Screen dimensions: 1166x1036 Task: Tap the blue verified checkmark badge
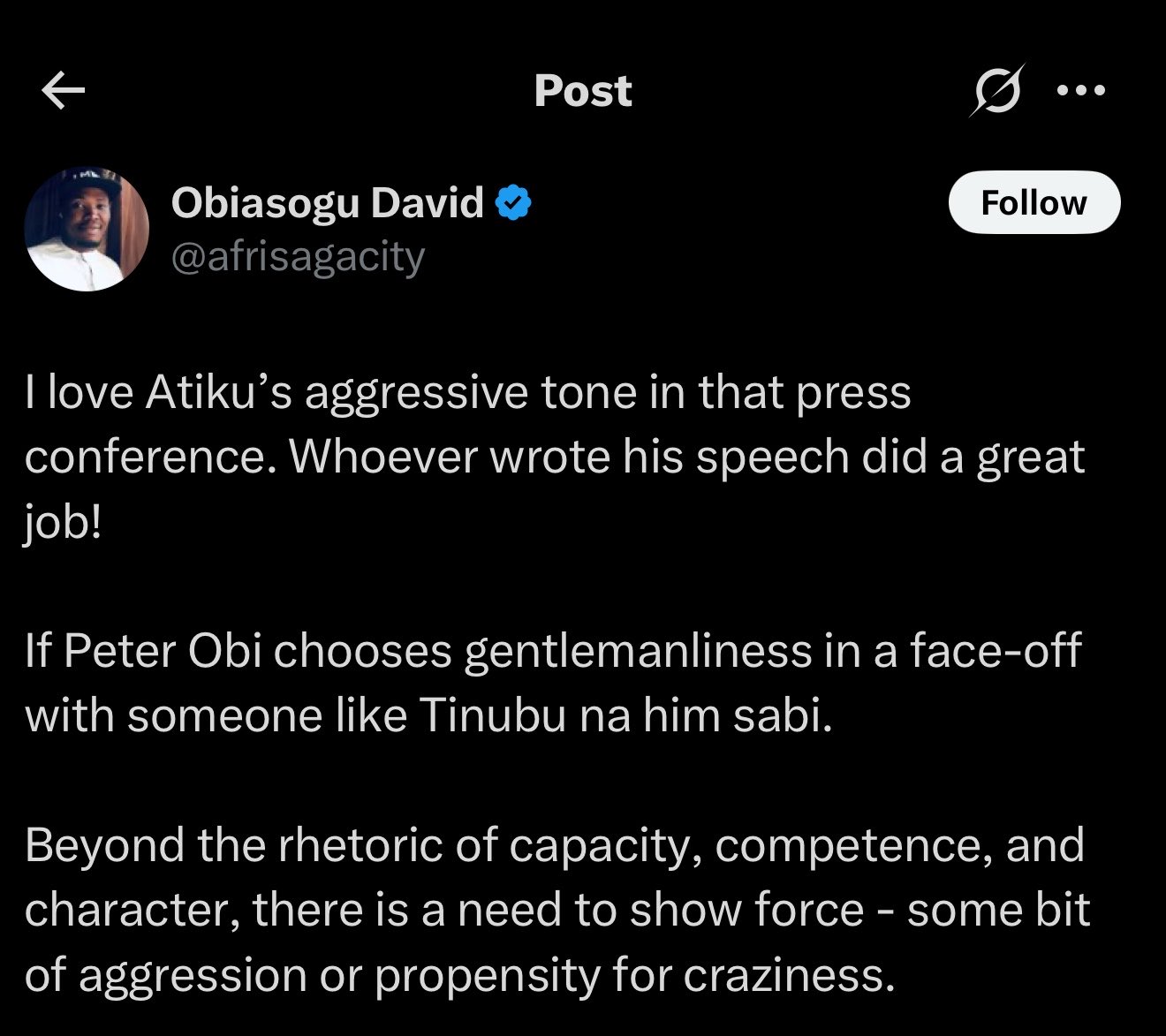click(513, 203)
